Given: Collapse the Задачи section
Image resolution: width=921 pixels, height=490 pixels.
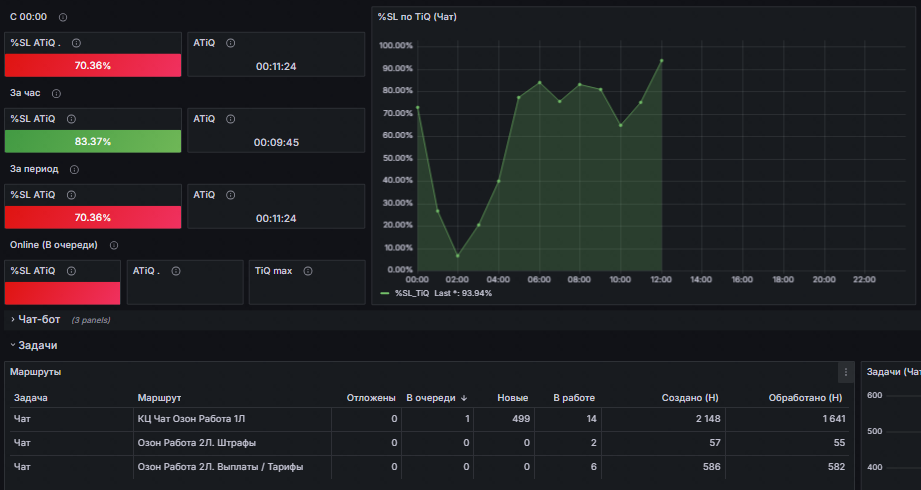Looking at the screenshot, I should coord(34,345).
